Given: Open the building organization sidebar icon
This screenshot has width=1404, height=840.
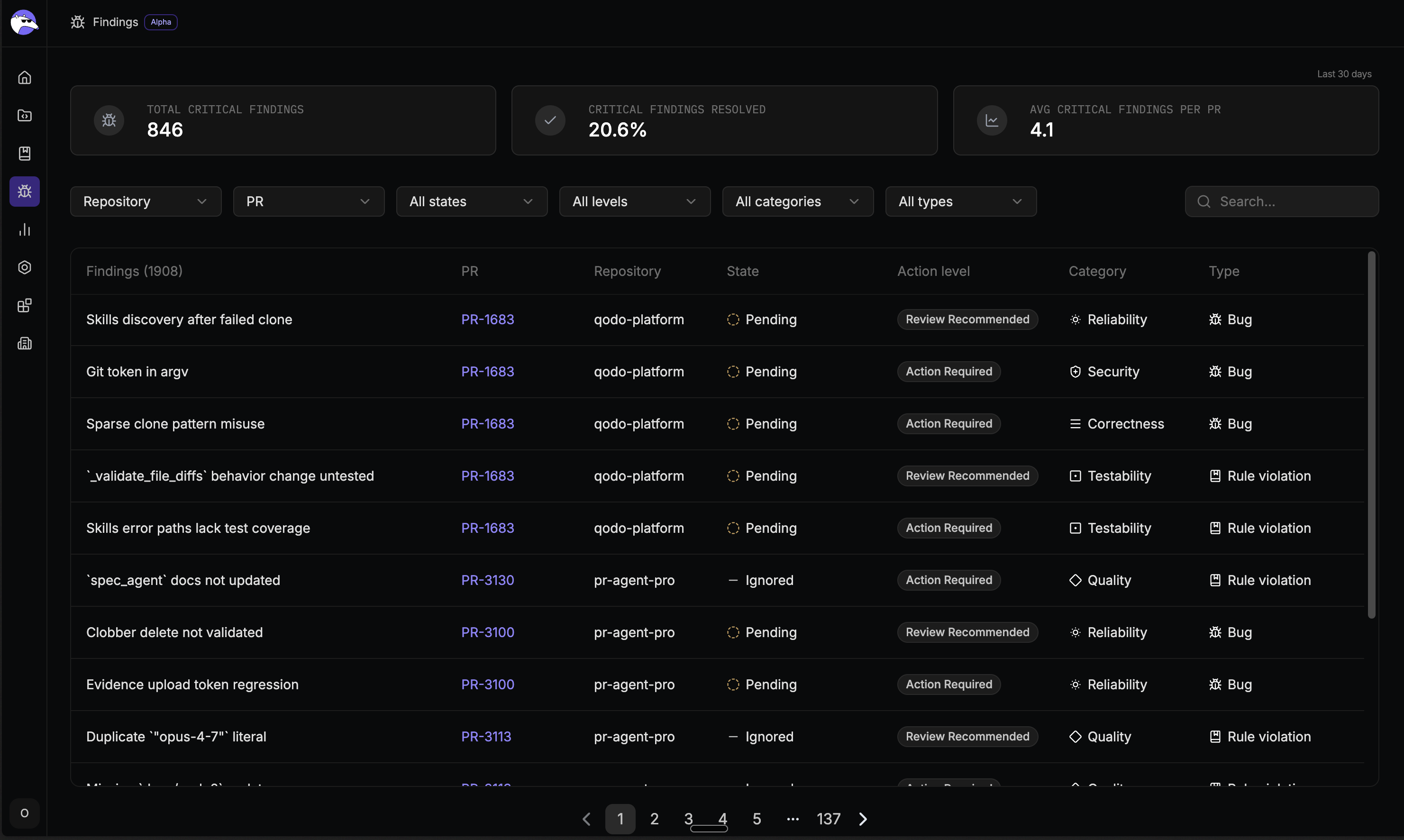Looking at the screenshot, I should 24,344.
